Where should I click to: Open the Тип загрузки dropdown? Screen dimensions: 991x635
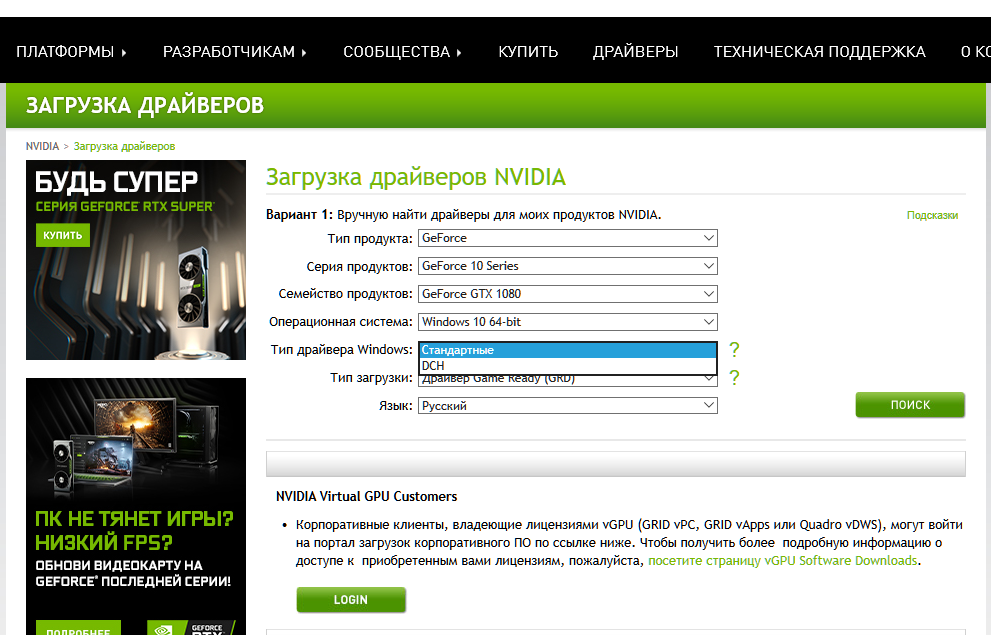pos(568,380)
